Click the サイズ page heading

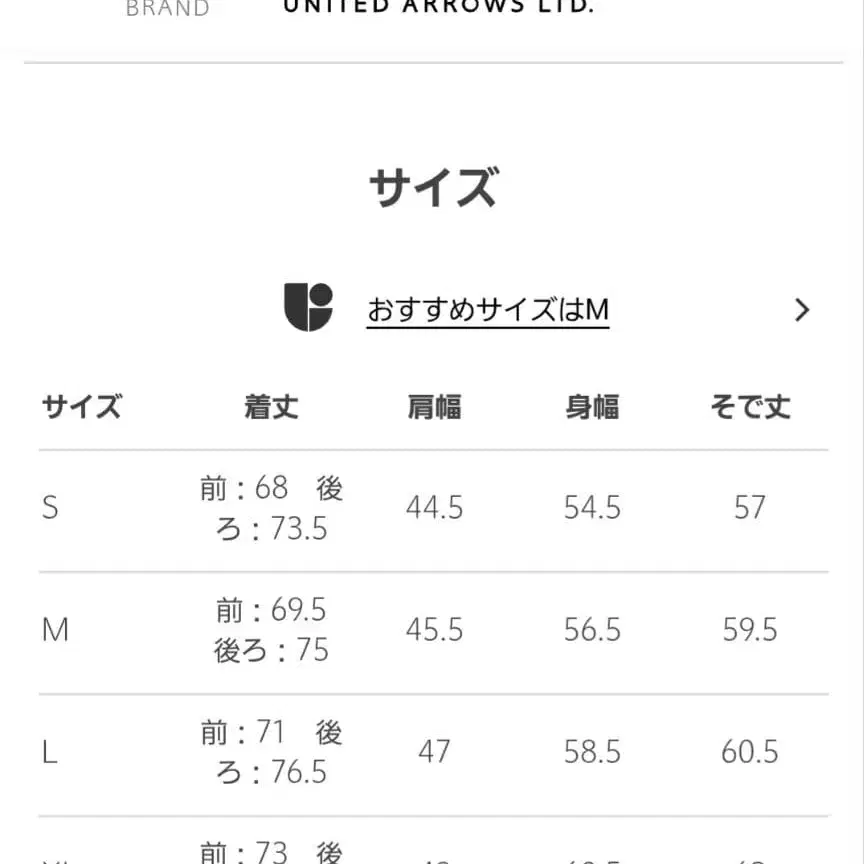pyautogui.click(x=432, y=186)
